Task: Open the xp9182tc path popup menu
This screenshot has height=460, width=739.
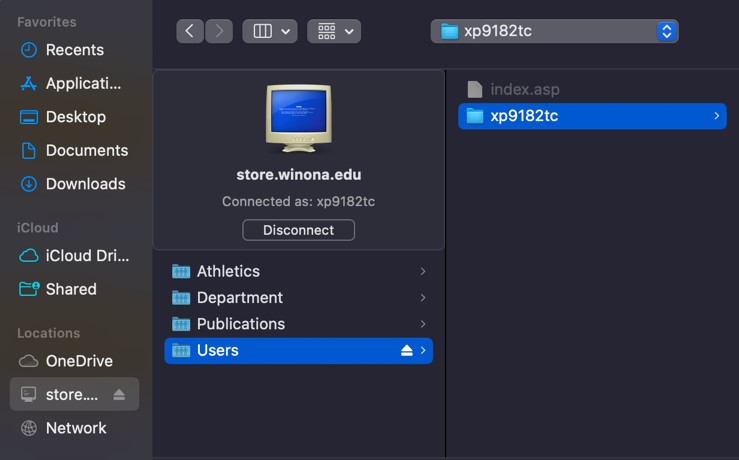Action: pyautogui.click(x=554, y=31)
